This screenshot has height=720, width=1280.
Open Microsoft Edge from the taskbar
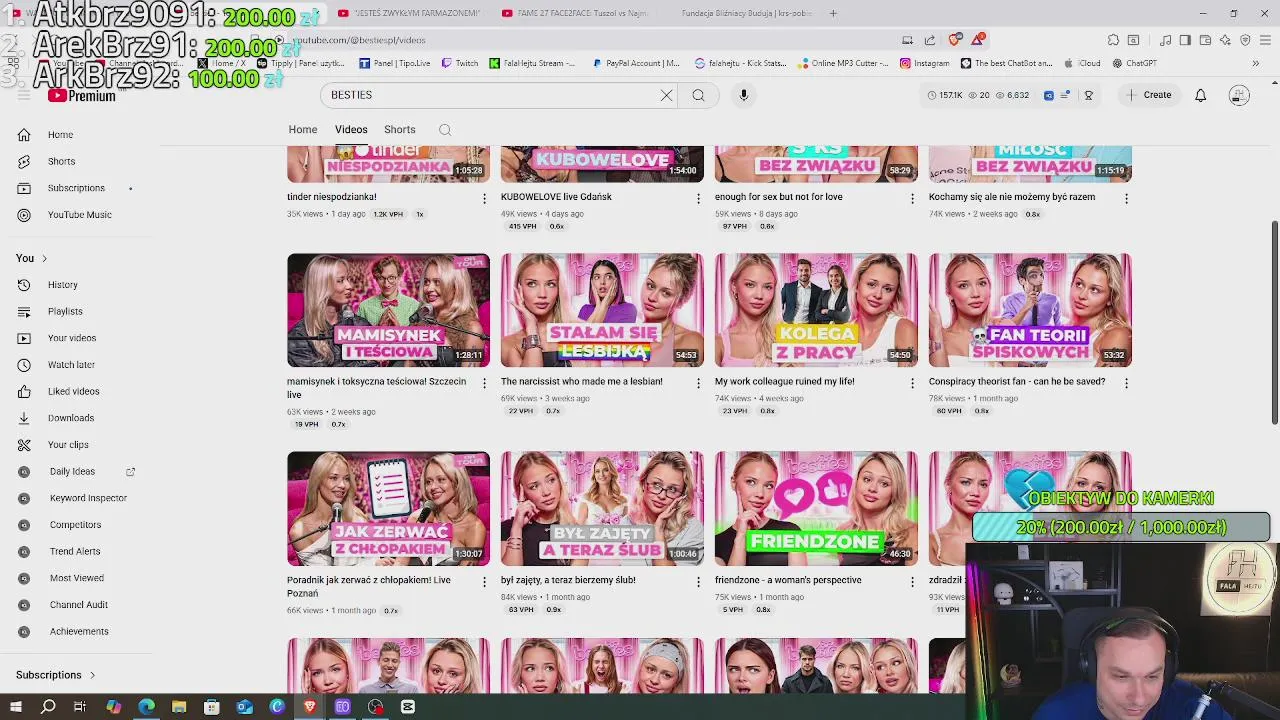click(146, 707)
